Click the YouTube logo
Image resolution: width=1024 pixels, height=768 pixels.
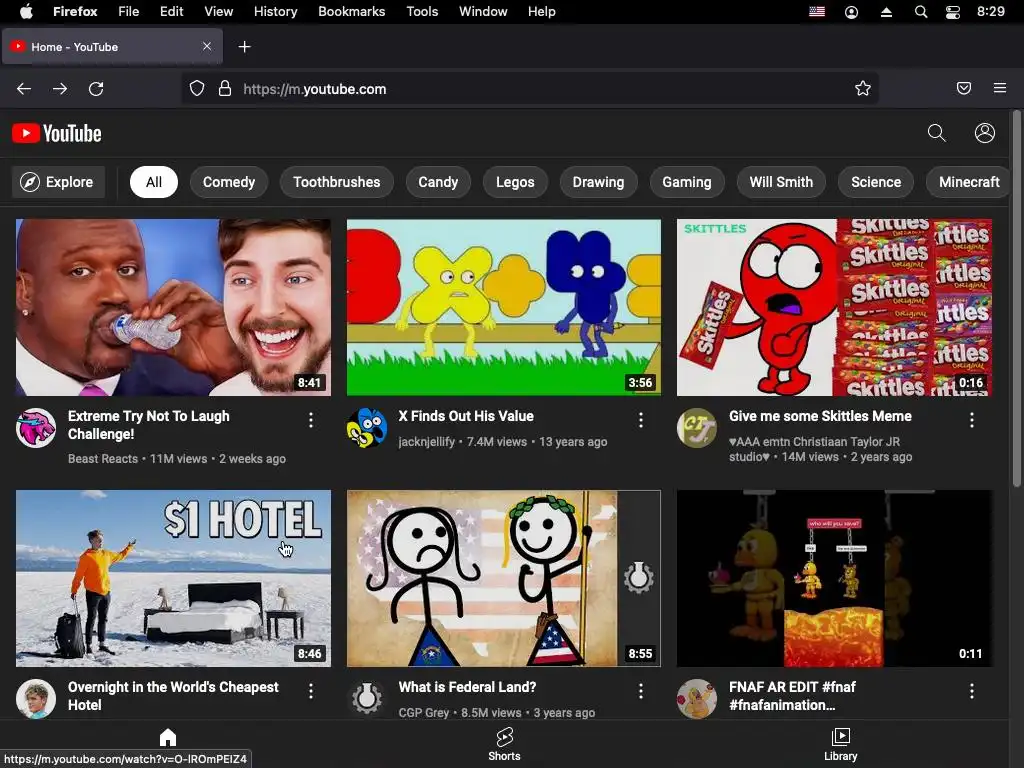(57, 133)
